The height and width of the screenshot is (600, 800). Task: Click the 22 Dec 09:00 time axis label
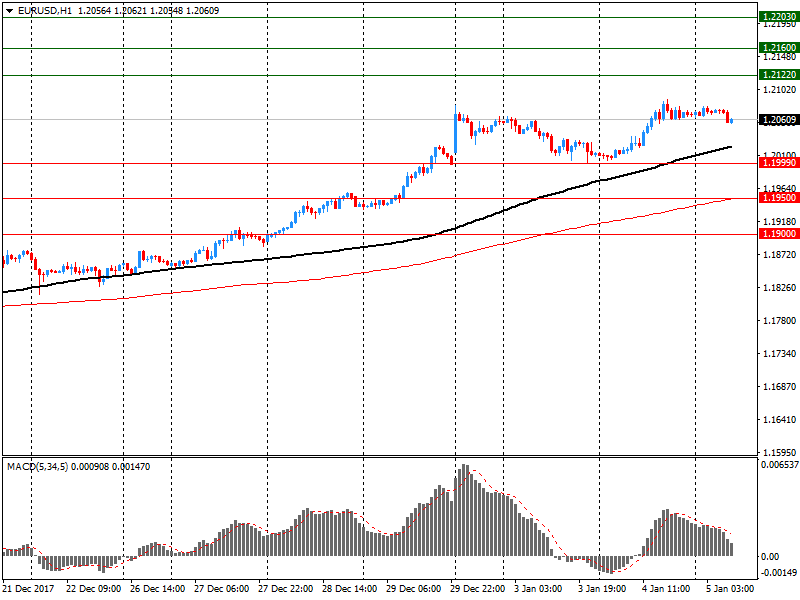tap(94, 589)
